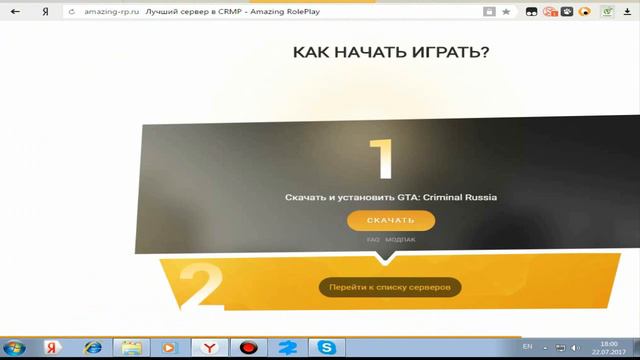
Task: Open the media player taskbar icon
Action: [x=169, y=348]
